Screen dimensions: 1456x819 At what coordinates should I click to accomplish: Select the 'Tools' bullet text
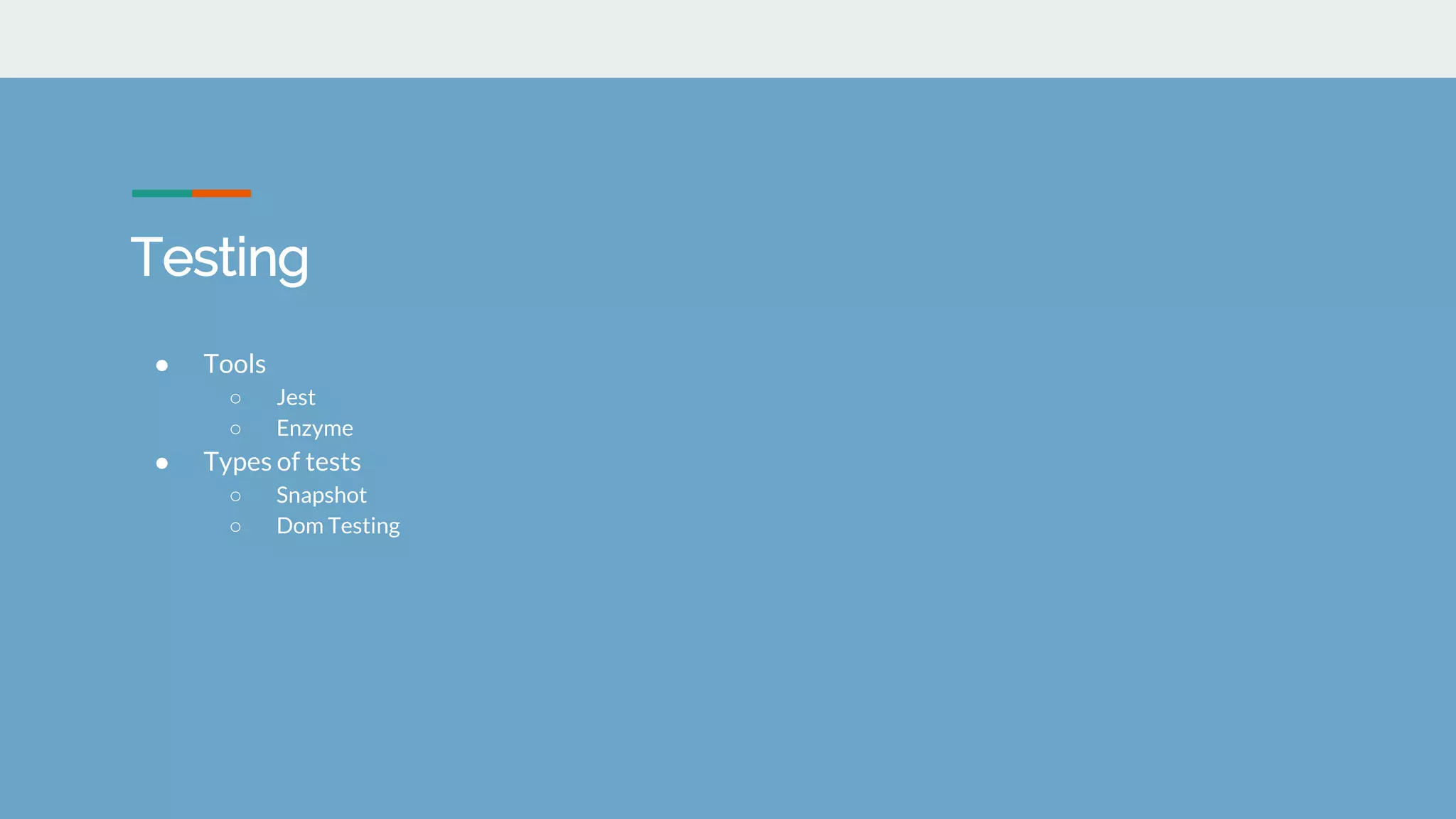235,364
